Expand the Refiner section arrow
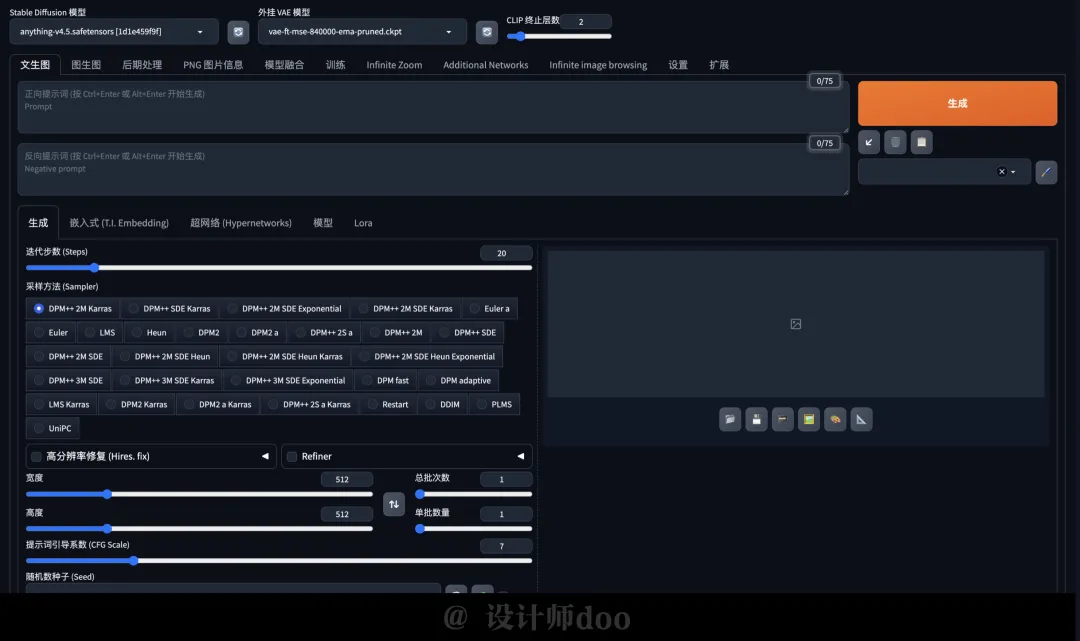This screenshot has height=641, width=1080. [520, 457]
